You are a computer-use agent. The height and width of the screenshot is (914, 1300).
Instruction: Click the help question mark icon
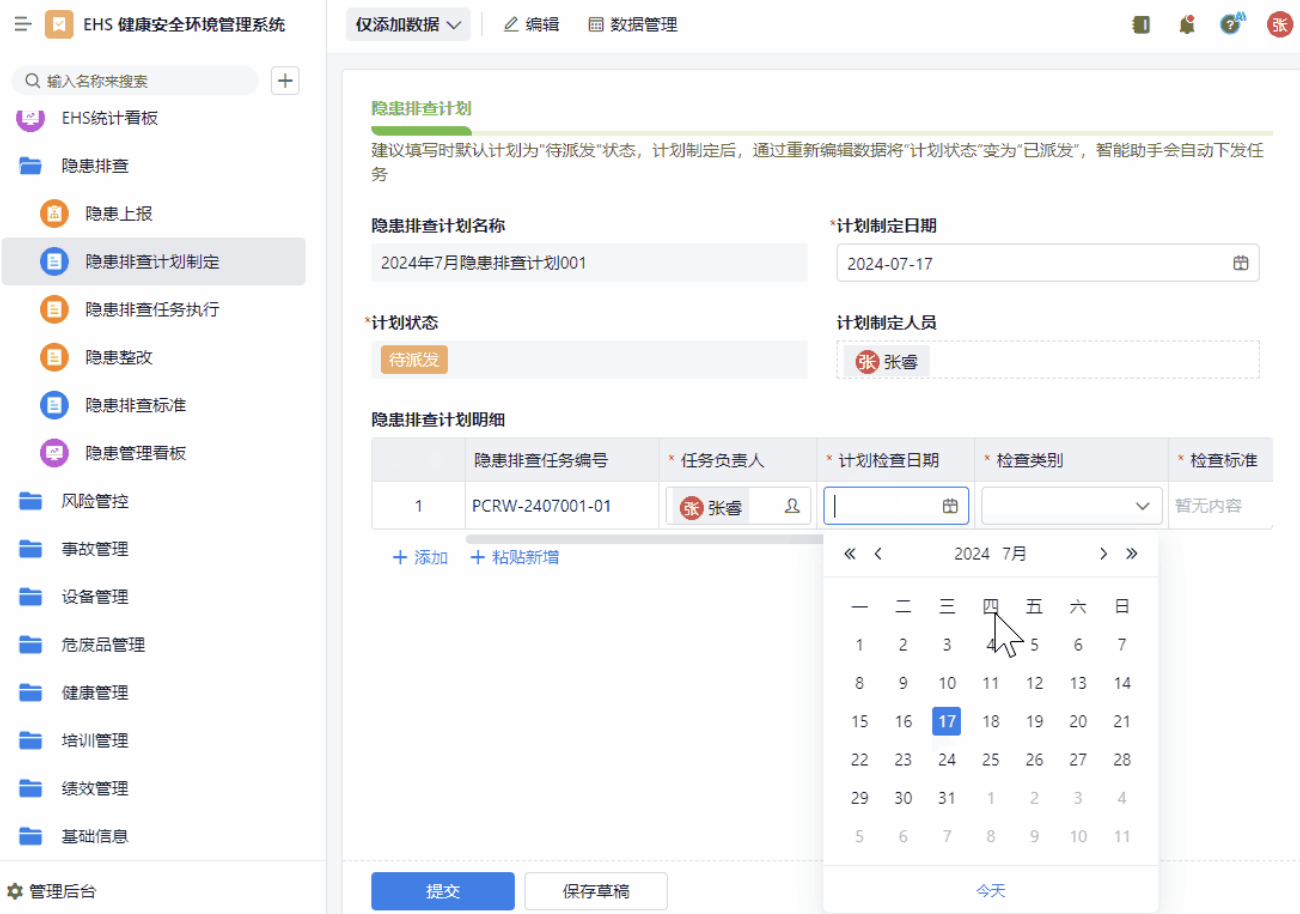1230,25
